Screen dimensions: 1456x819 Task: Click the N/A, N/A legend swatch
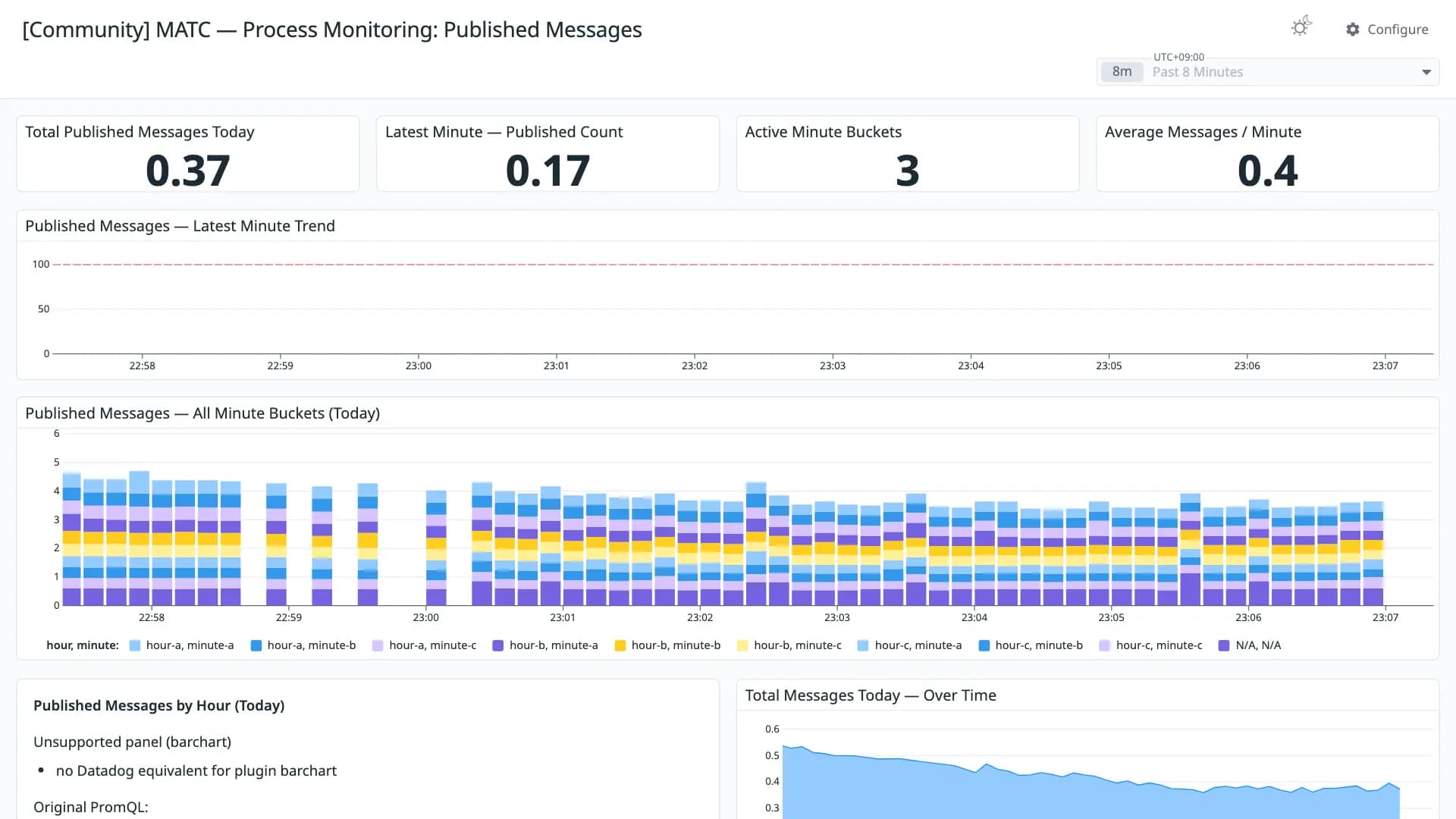[x=1224, y=645]
